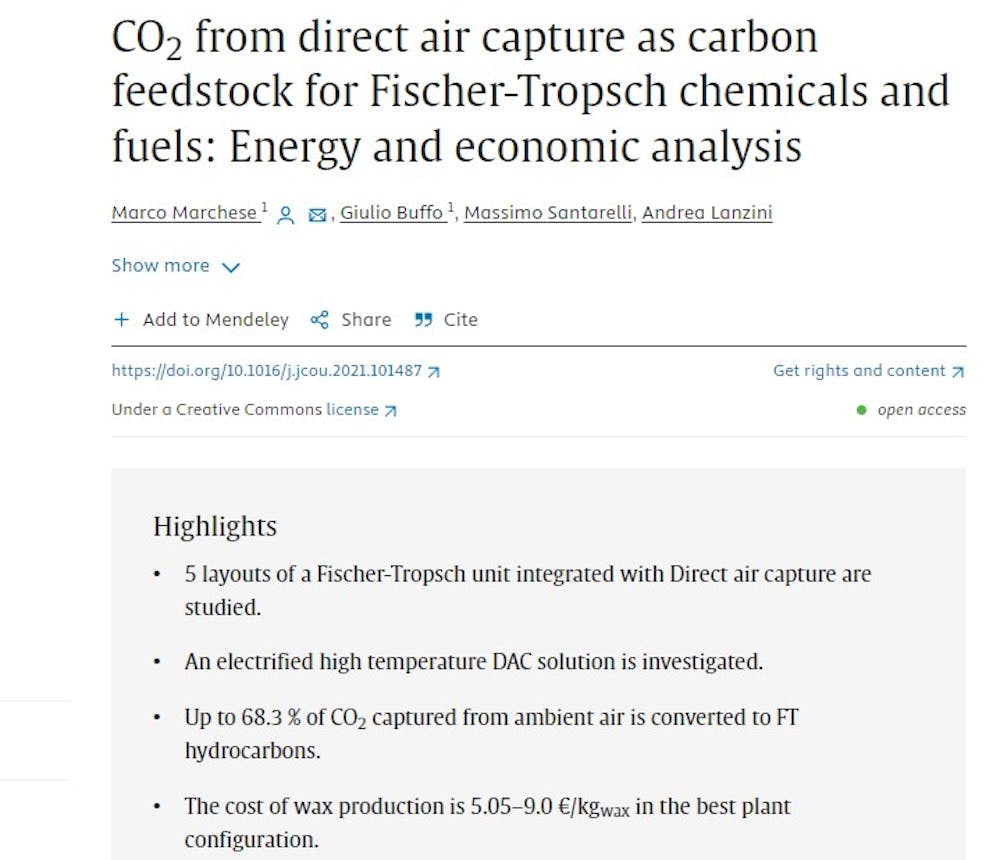Open Giulio Buffo author link

tap(392, 212)
